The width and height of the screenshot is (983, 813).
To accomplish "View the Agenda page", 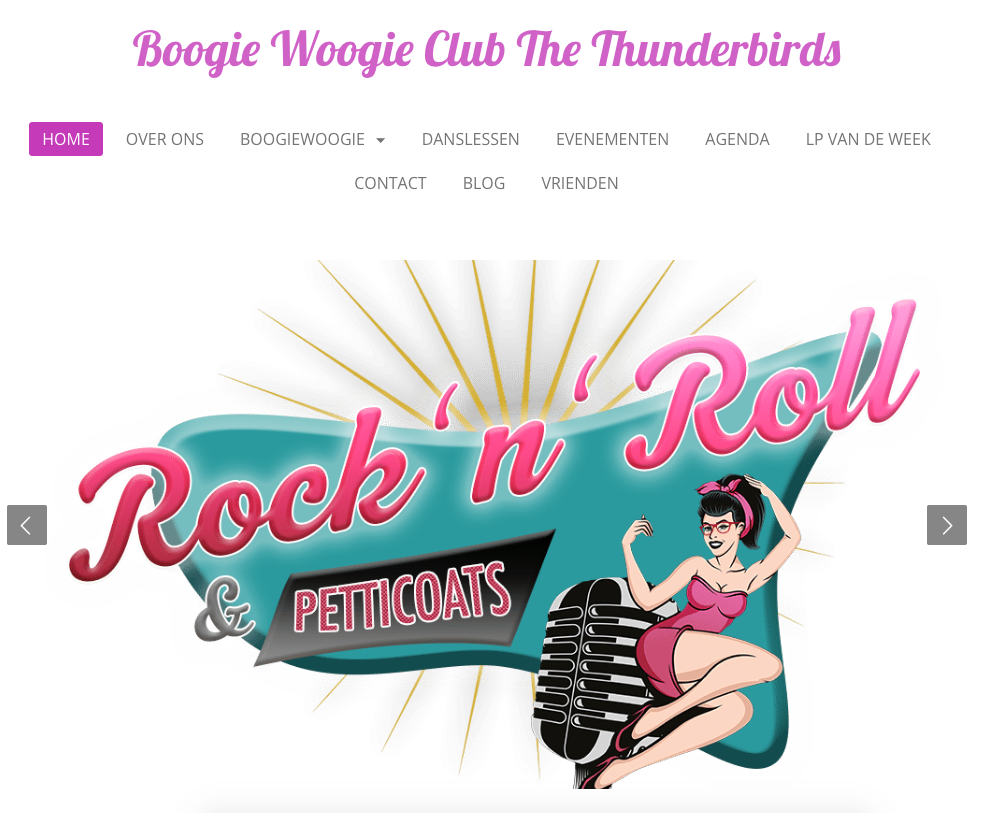I will [x=737, y=139].
